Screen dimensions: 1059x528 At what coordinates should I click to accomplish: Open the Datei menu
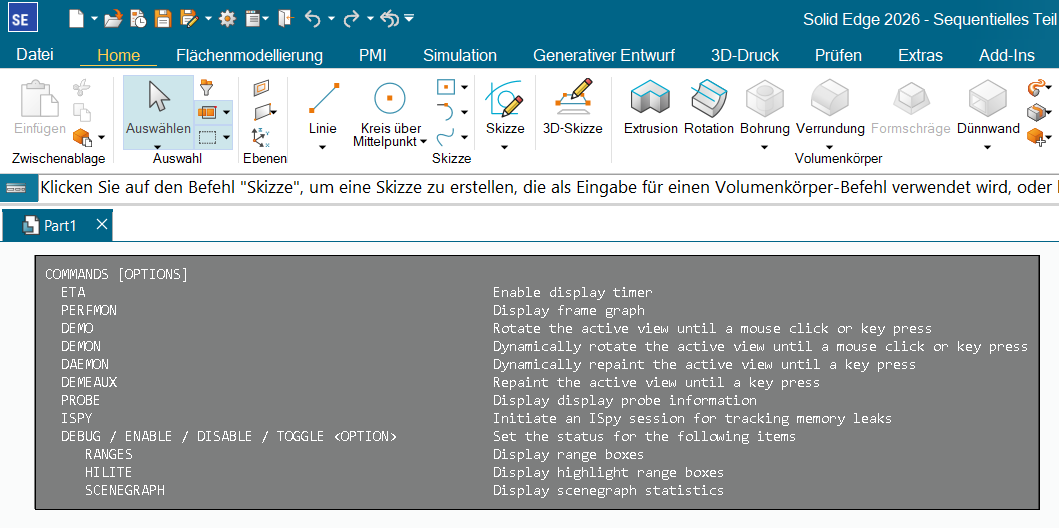click(34, 55)
